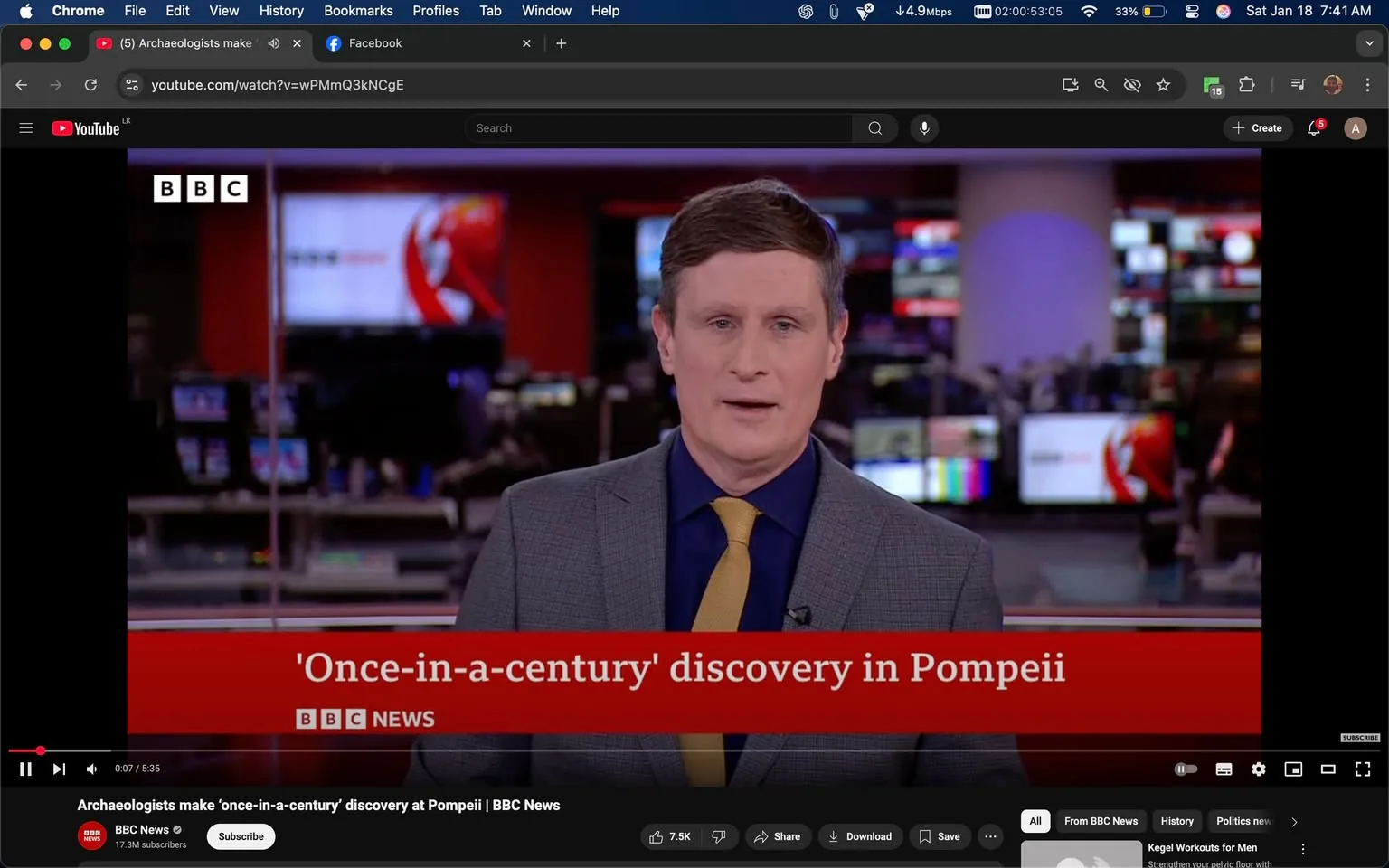Image resolution: width=1389 pixels, height=868 pixels.
Task: Toggle Autoplay off in the player
Action: coord(1185,769)
